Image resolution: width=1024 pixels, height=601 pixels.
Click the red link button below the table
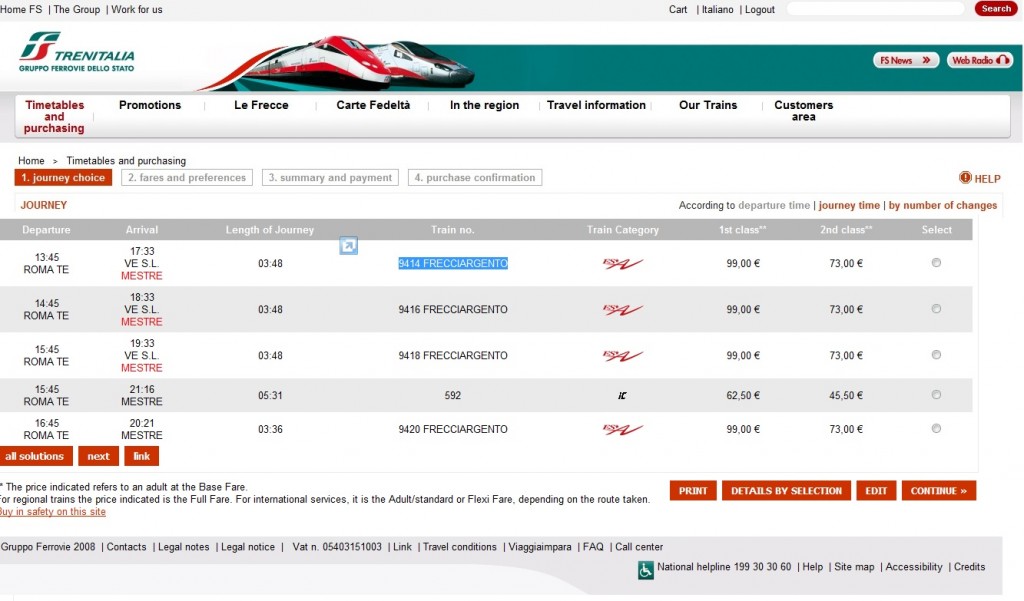pyautogui.click(x=142, y=456)
